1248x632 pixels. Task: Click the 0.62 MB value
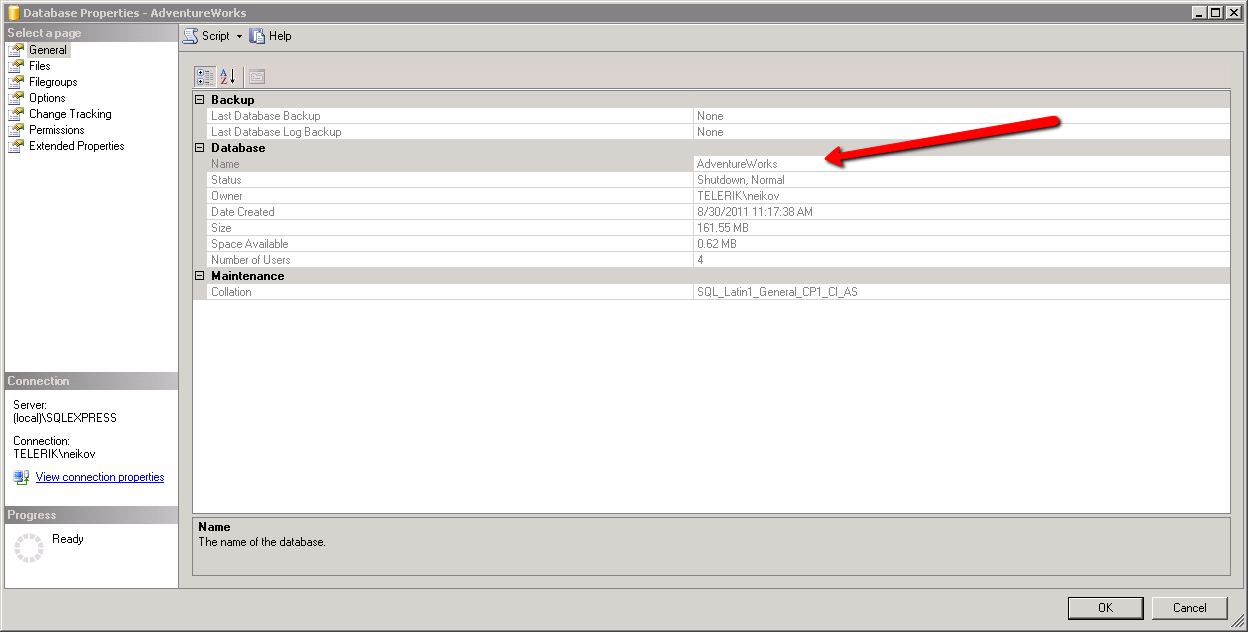pos(717,244)
